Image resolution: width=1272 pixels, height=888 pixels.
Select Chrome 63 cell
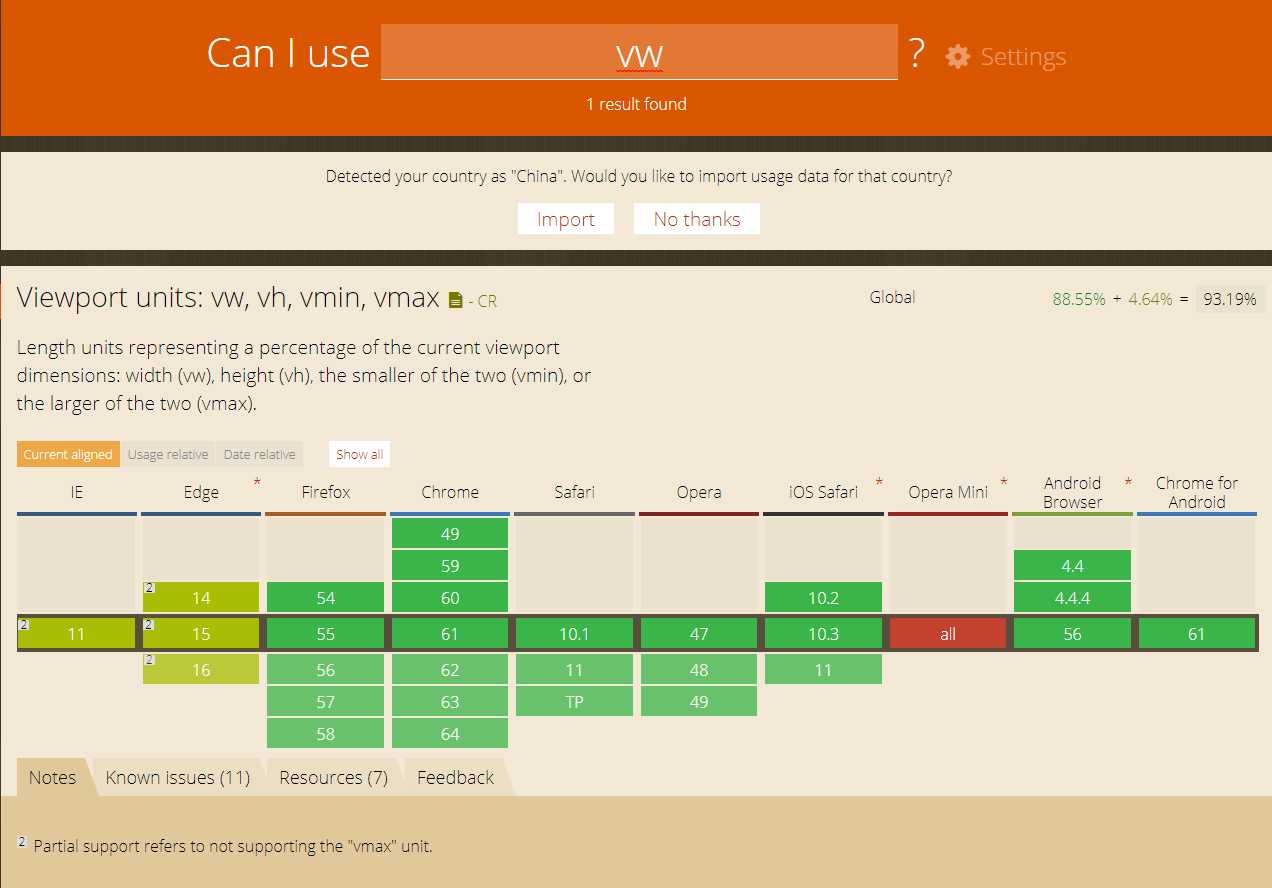point(450,702)
